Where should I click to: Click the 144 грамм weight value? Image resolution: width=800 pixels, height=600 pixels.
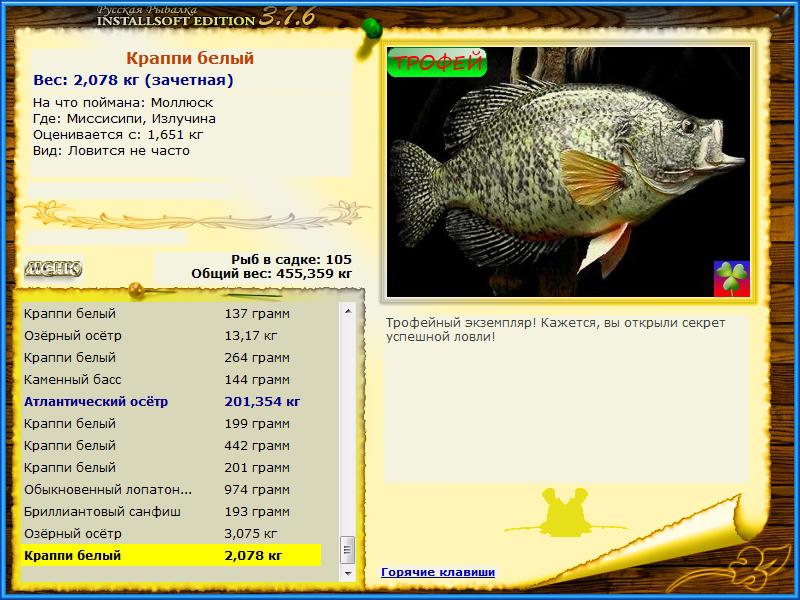[x=257, y=379]
